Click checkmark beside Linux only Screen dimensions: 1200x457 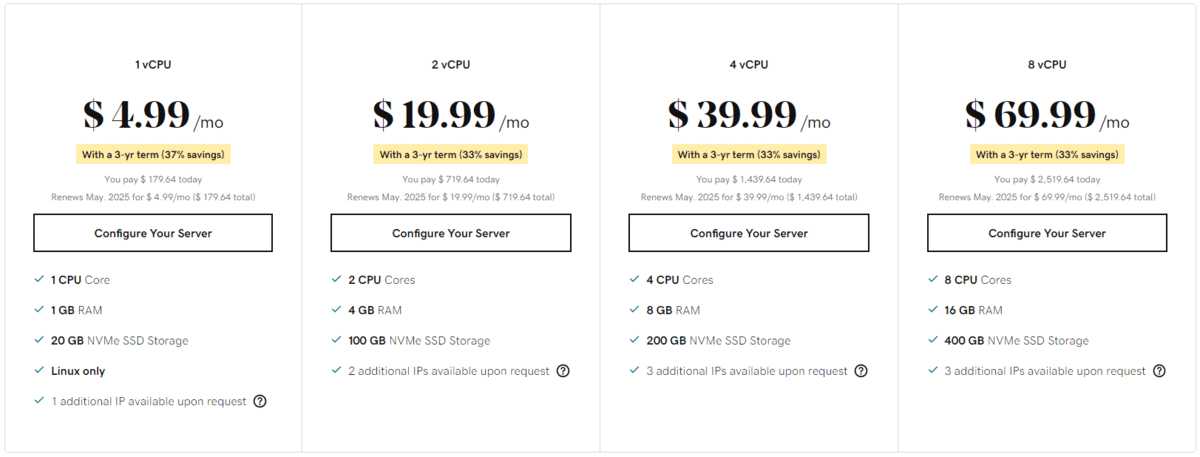[x=39, y=371]
